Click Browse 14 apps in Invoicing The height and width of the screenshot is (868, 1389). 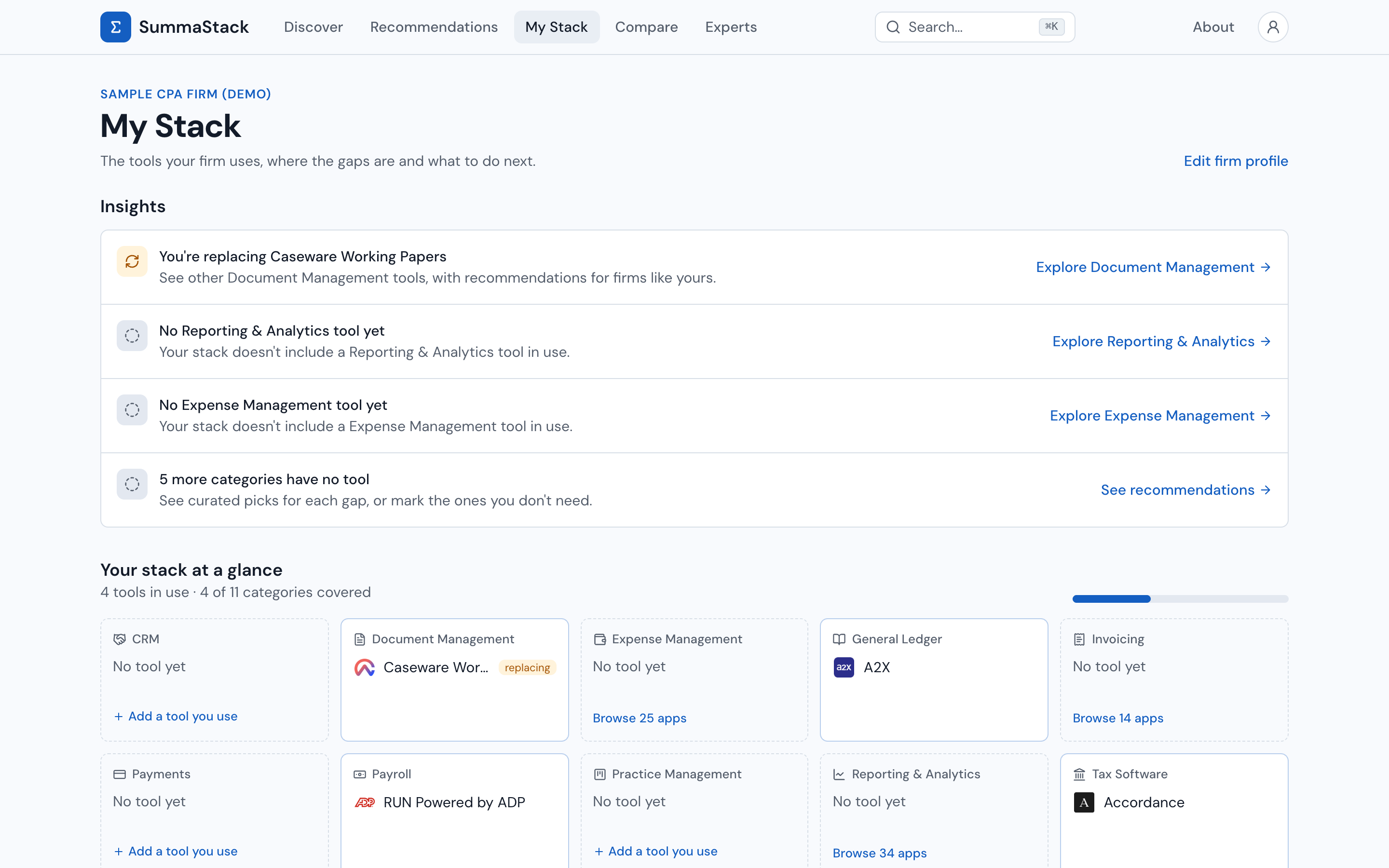point(1117,718)
